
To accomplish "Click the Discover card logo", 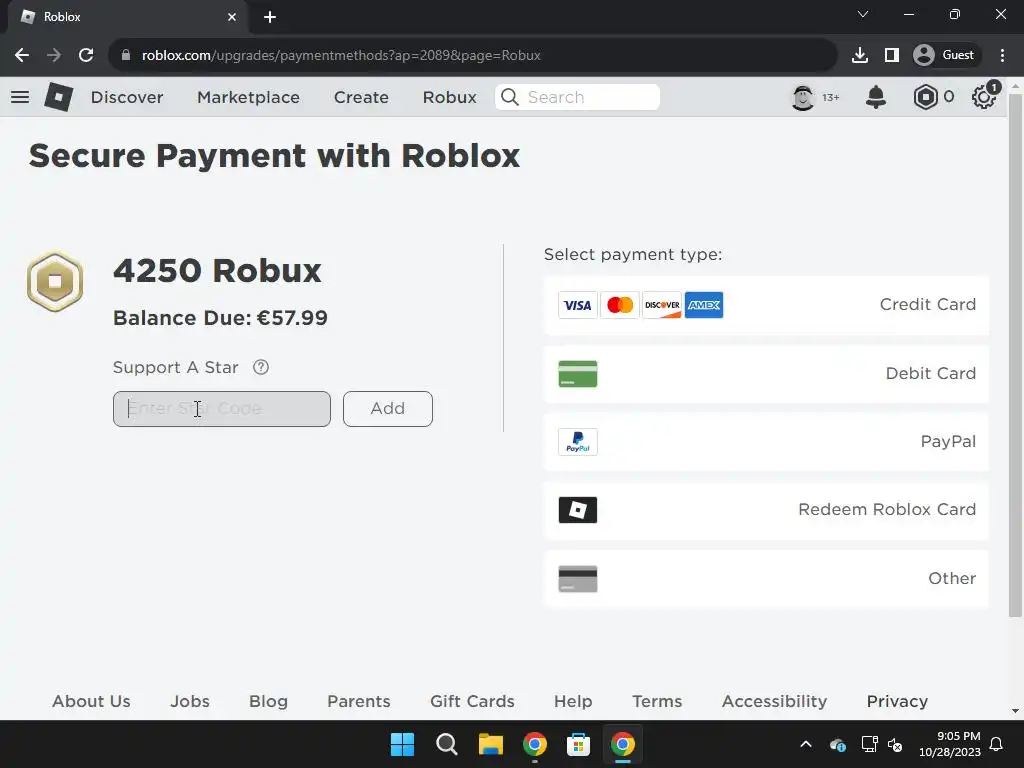I will 662,305.
